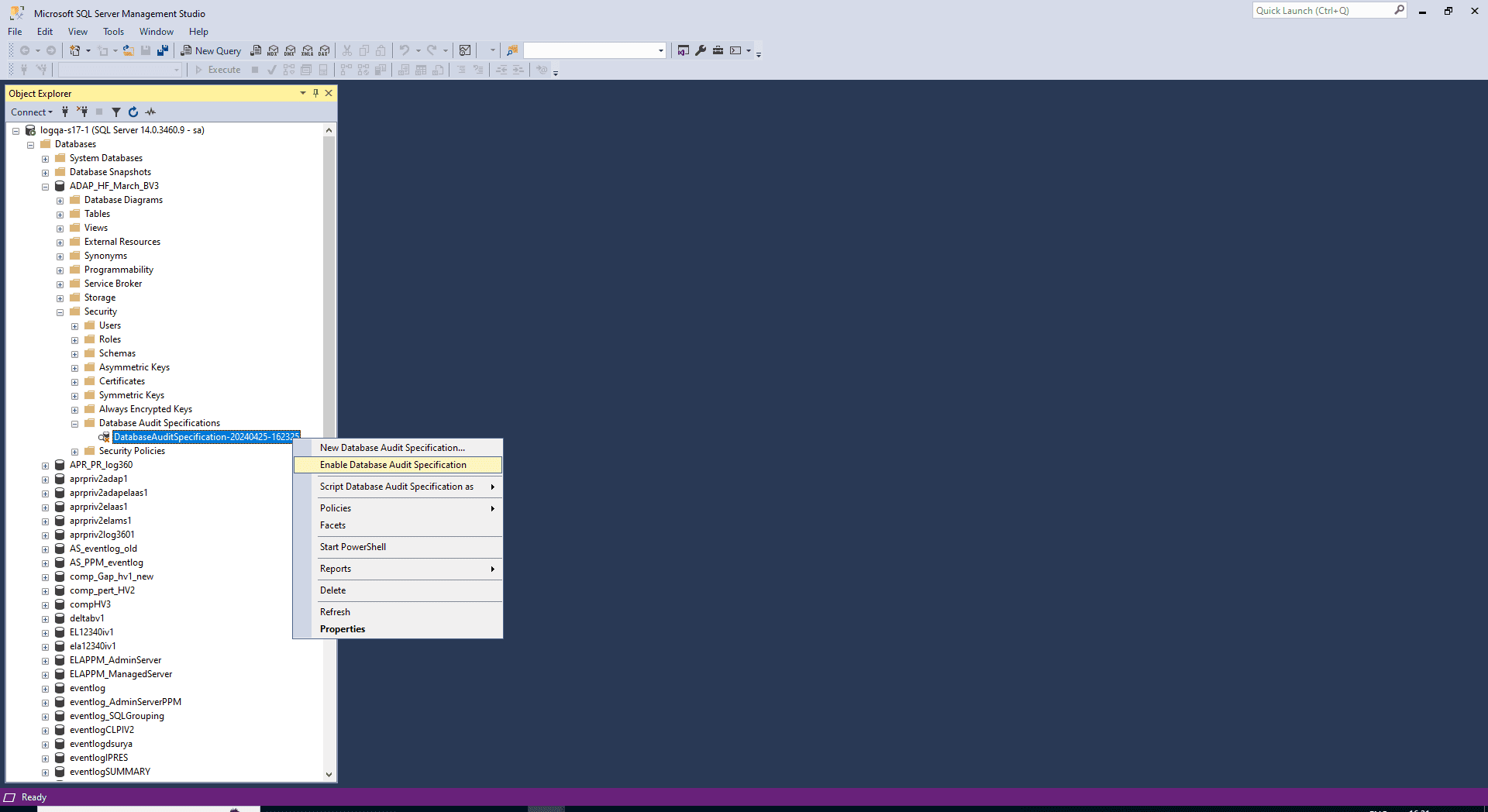The height and width of the screenshot is (812, 1488).
Task: Choose Facets from the context menu
Action: point(398,525)
